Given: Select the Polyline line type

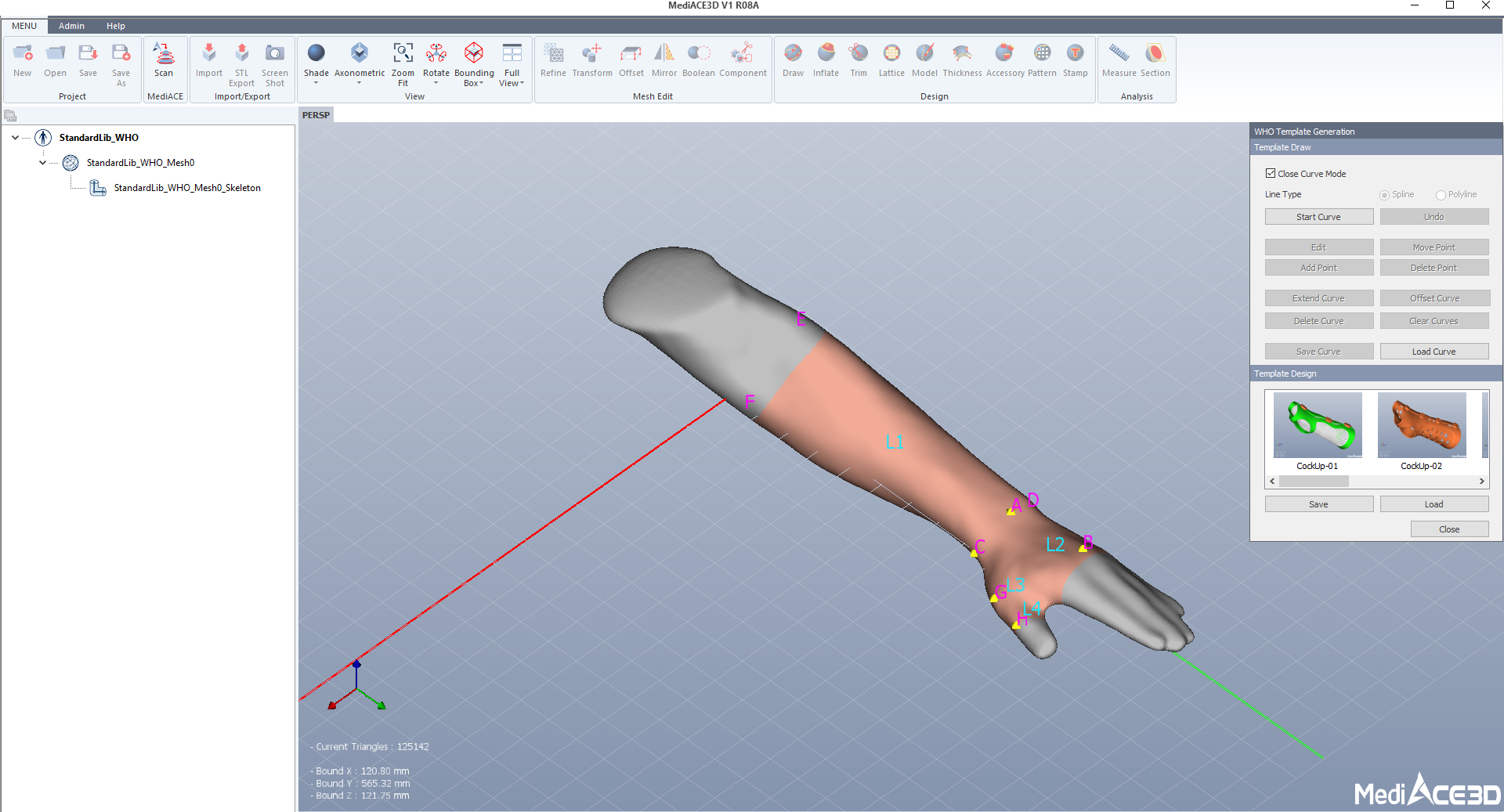Looking at the screenshot, I should pyautogui.click(x=1441, y=195).
